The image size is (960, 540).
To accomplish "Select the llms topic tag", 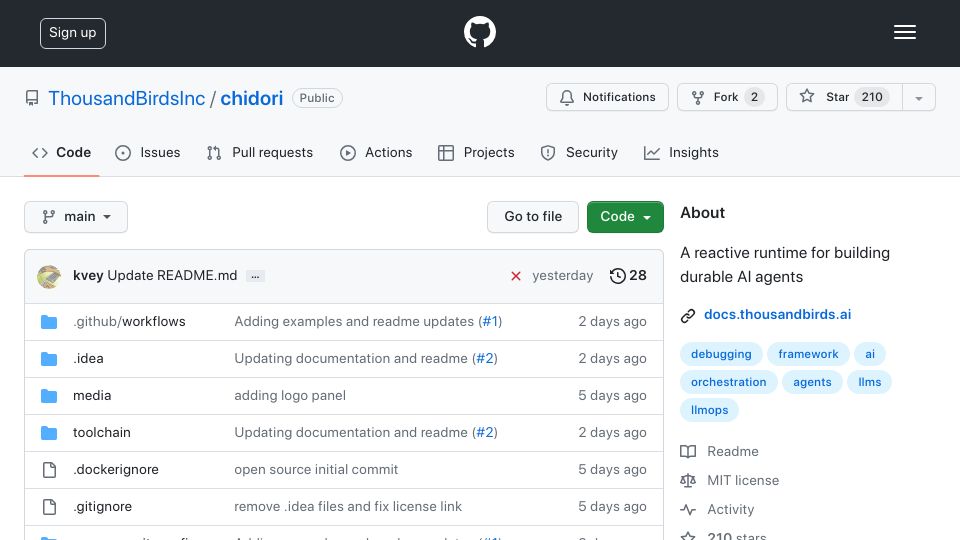I will 869,382.
